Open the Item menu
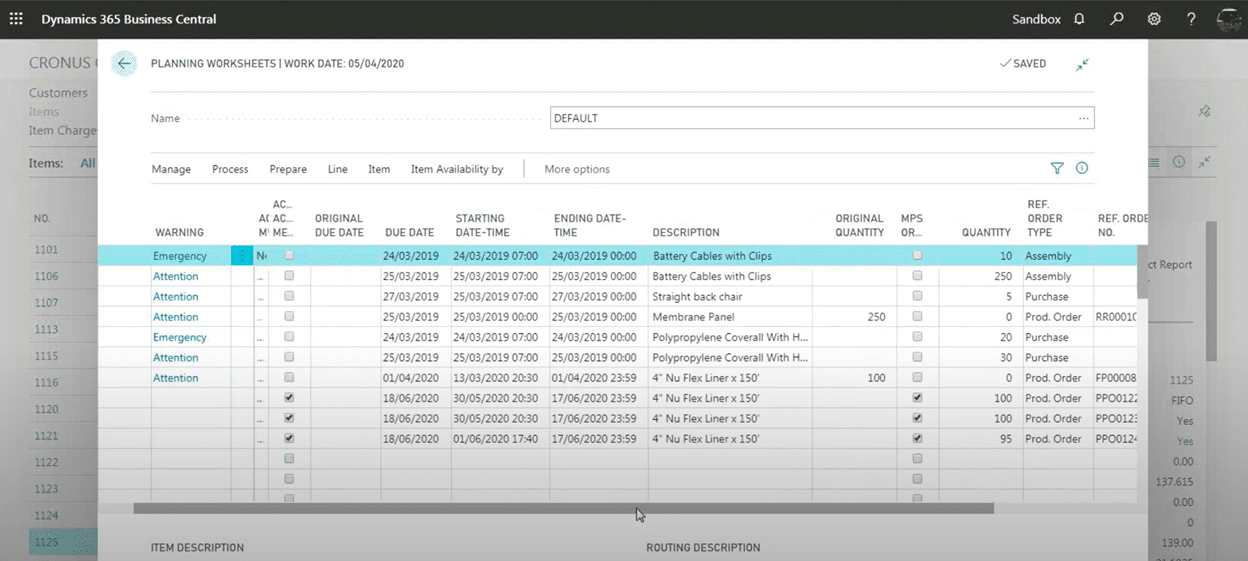Screen dimensions: 1248x561 [x=379, y=169]
